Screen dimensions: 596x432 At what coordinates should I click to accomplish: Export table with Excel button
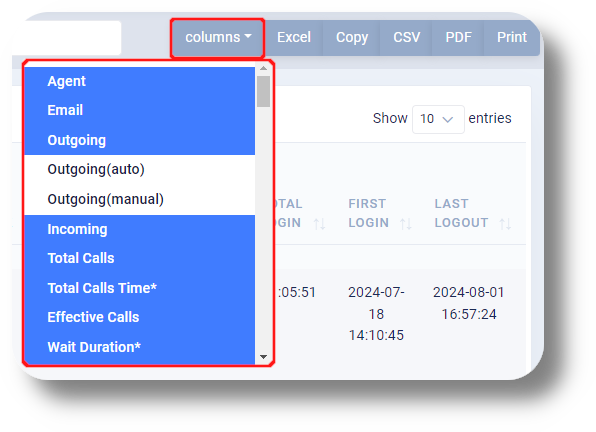pos(294,38)
